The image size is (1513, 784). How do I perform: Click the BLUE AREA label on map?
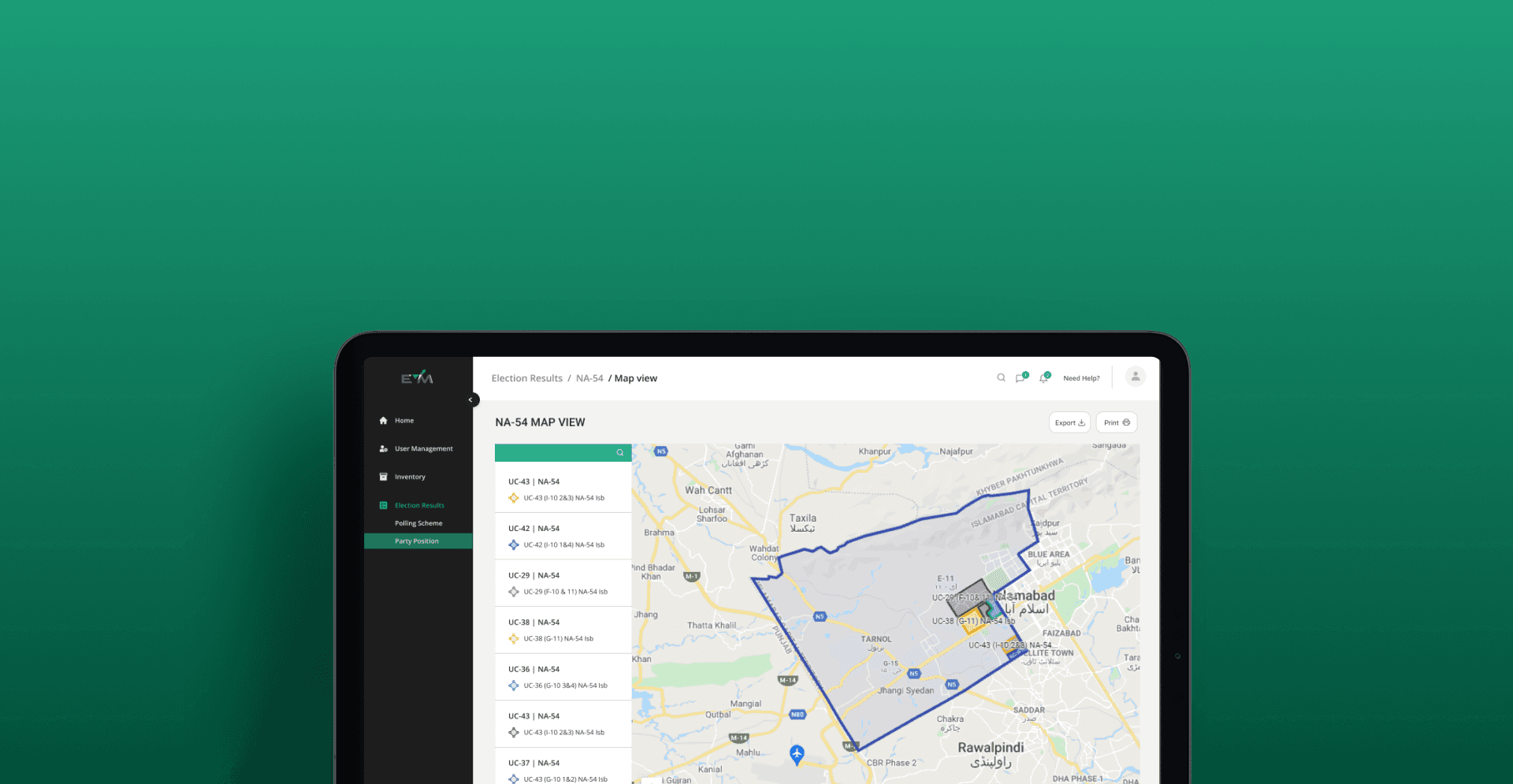pos(1049,555)
